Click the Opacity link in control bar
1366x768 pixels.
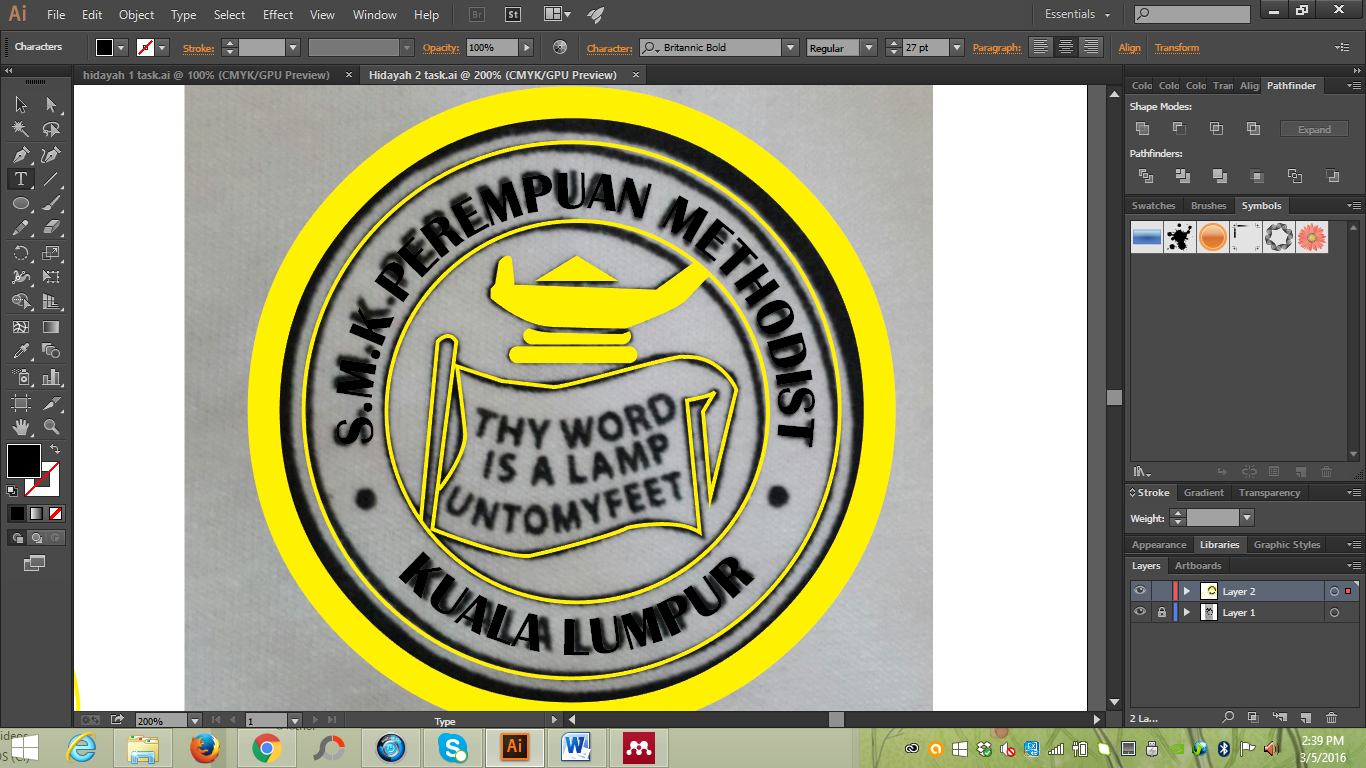[x=440, y=48]
